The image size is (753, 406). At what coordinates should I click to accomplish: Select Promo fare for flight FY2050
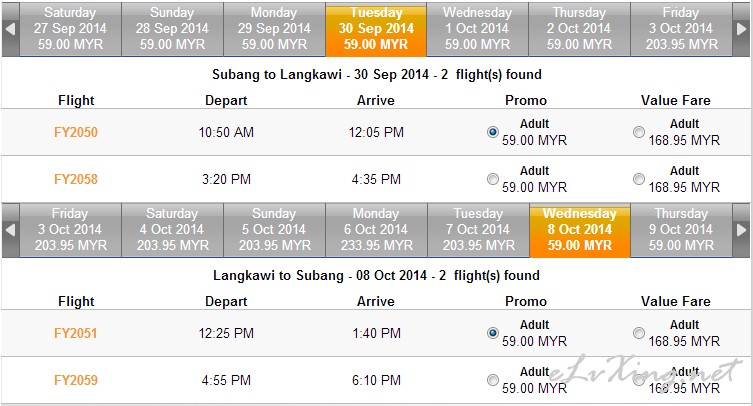coord(492,132)
